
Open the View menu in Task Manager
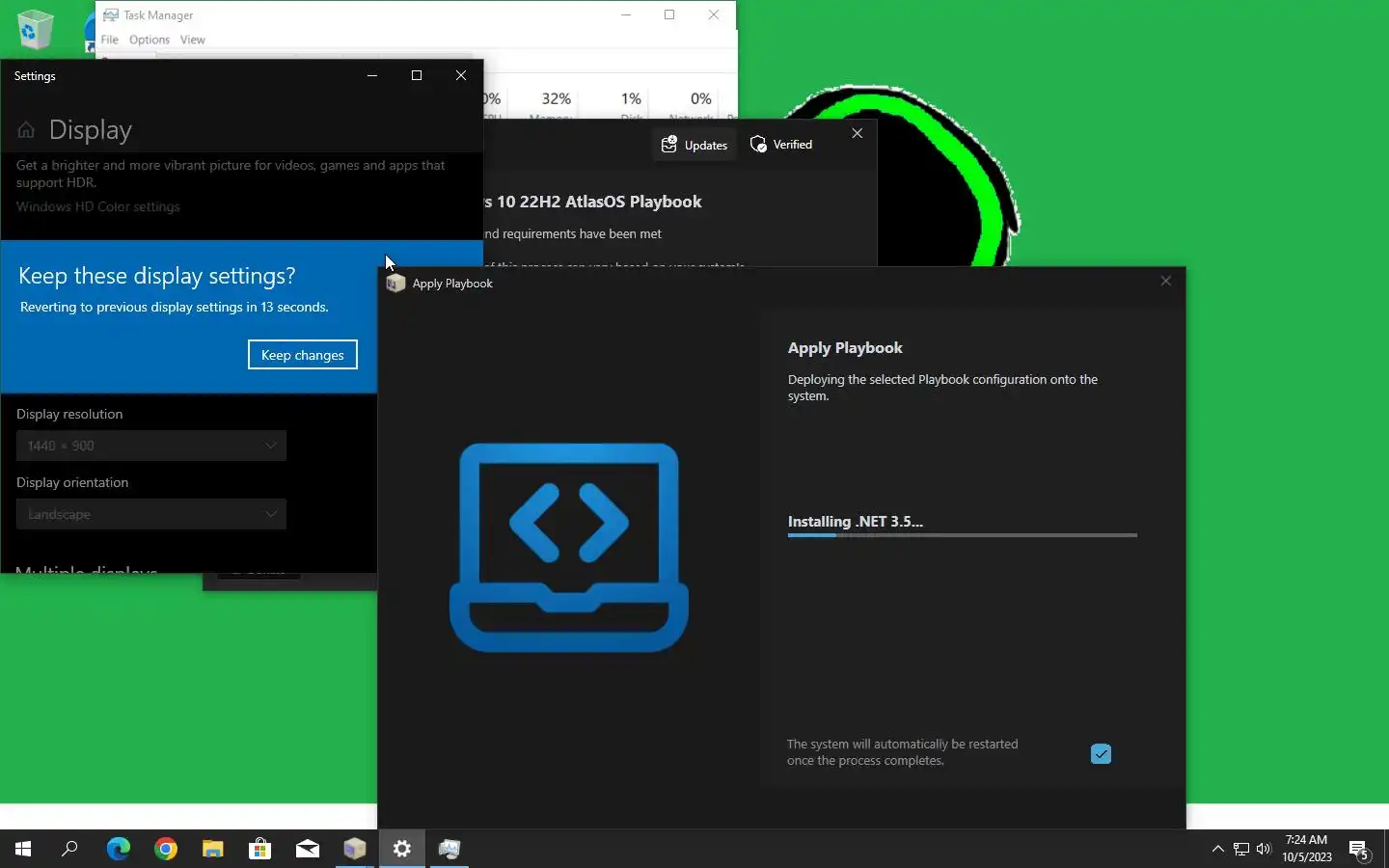192,40
